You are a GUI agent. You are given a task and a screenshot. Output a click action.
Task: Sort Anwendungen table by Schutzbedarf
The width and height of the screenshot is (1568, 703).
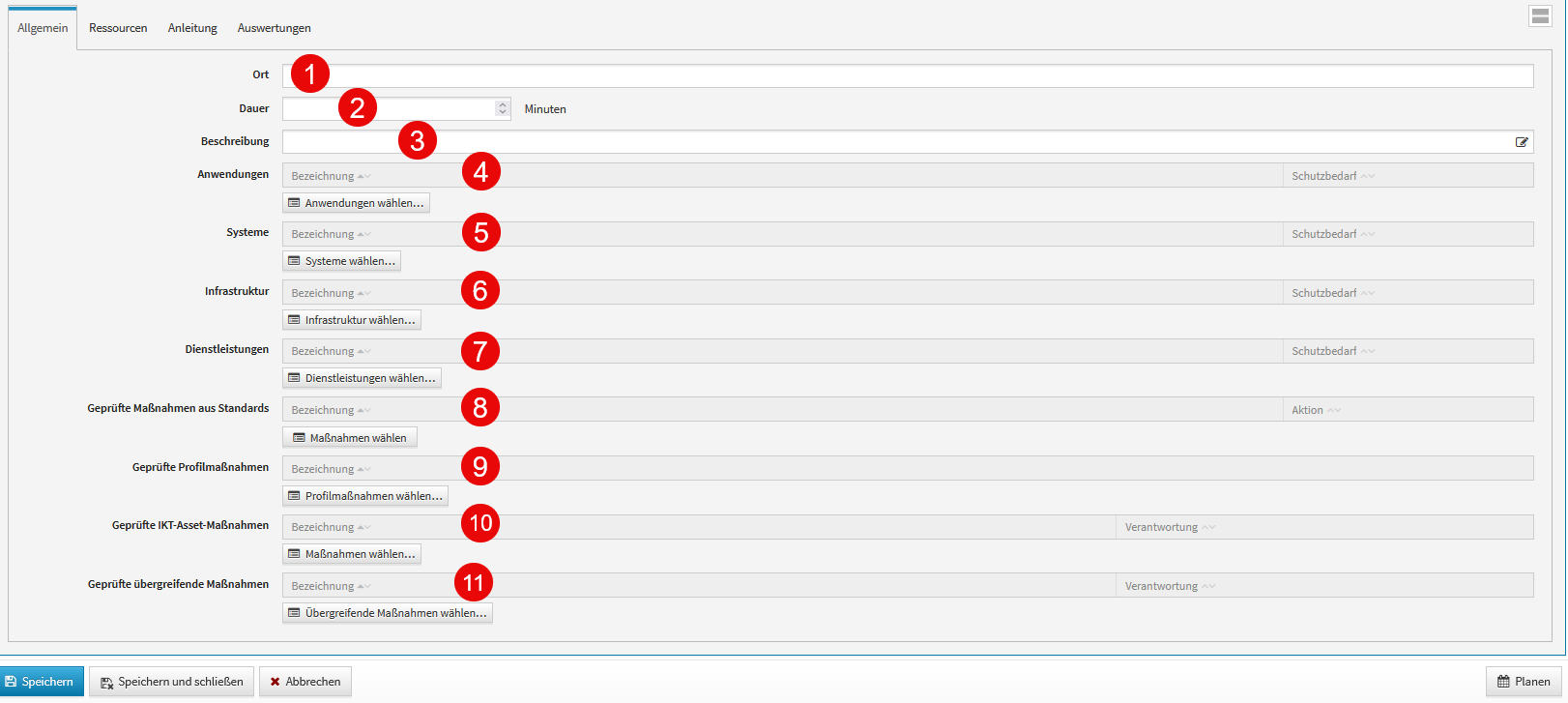pyautogui.click(x=1333, y=176)
